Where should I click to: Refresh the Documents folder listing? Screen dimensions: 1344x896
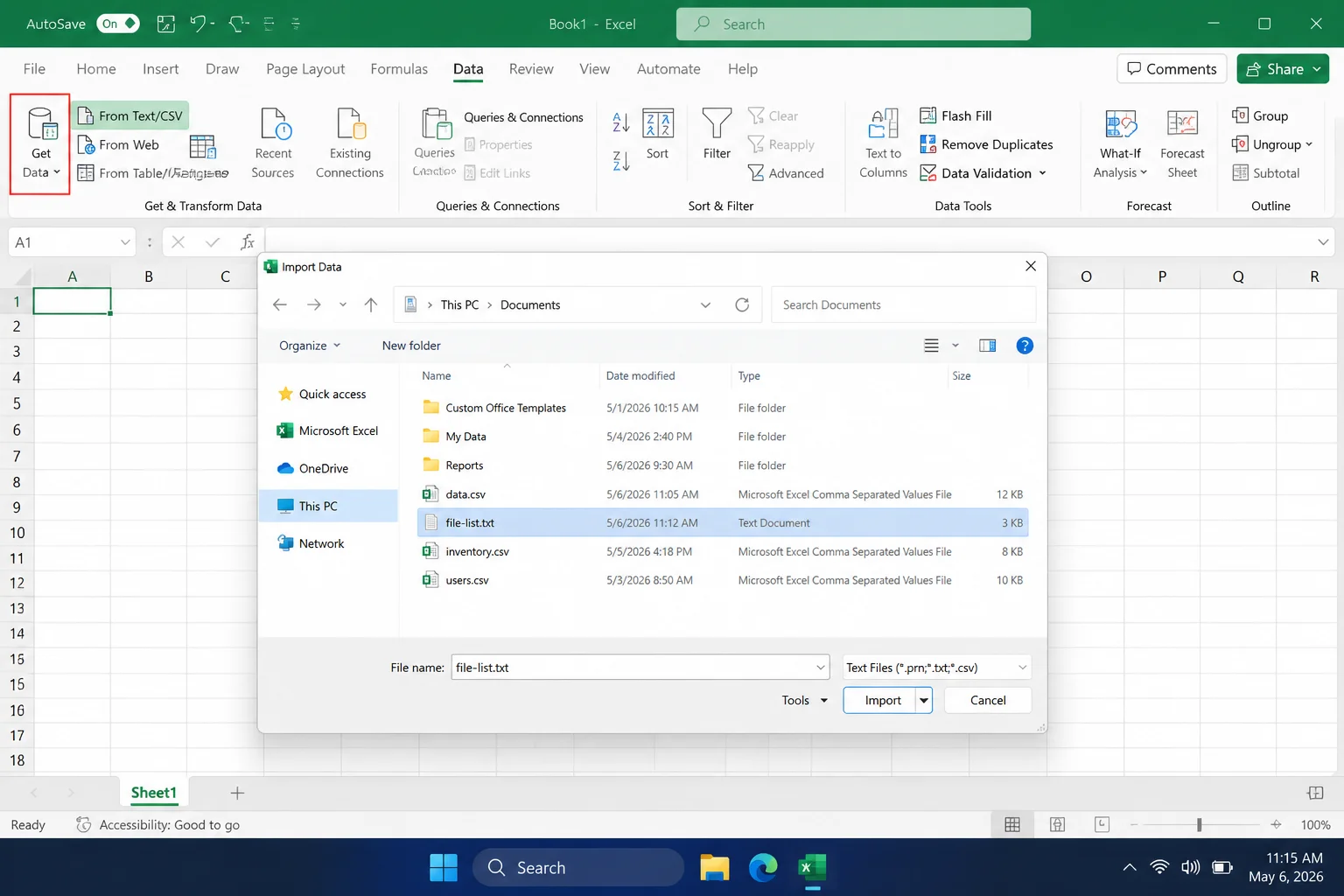click(742, 304)
